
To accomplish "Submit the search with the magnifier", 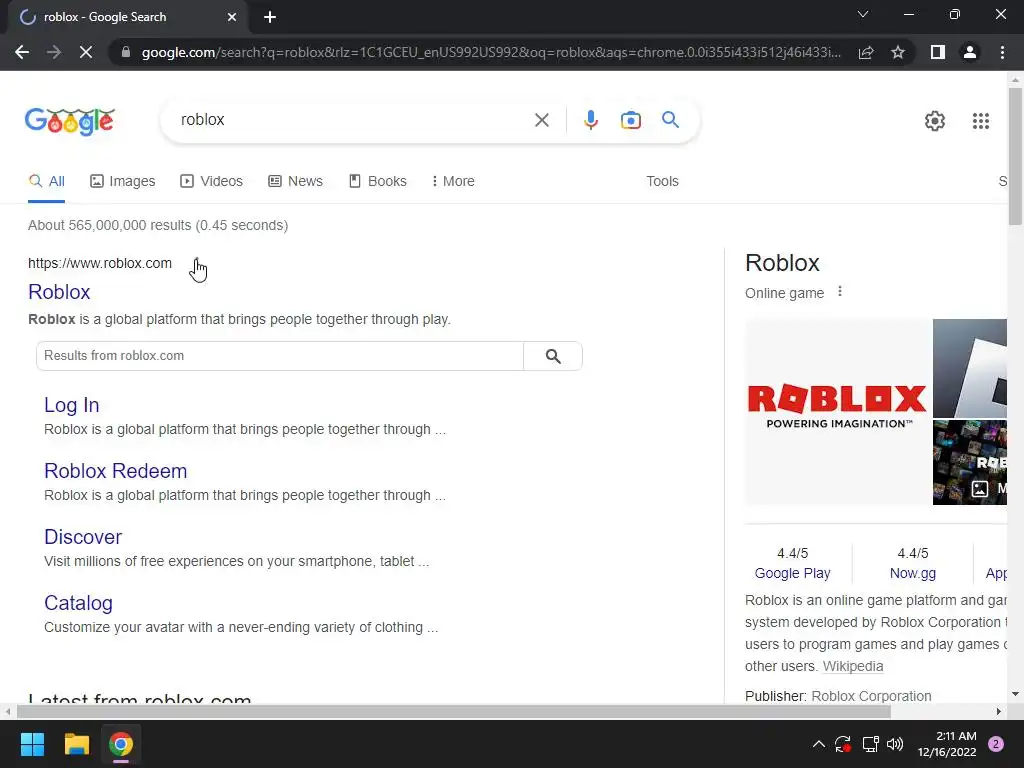I will (x=670, y=120).
